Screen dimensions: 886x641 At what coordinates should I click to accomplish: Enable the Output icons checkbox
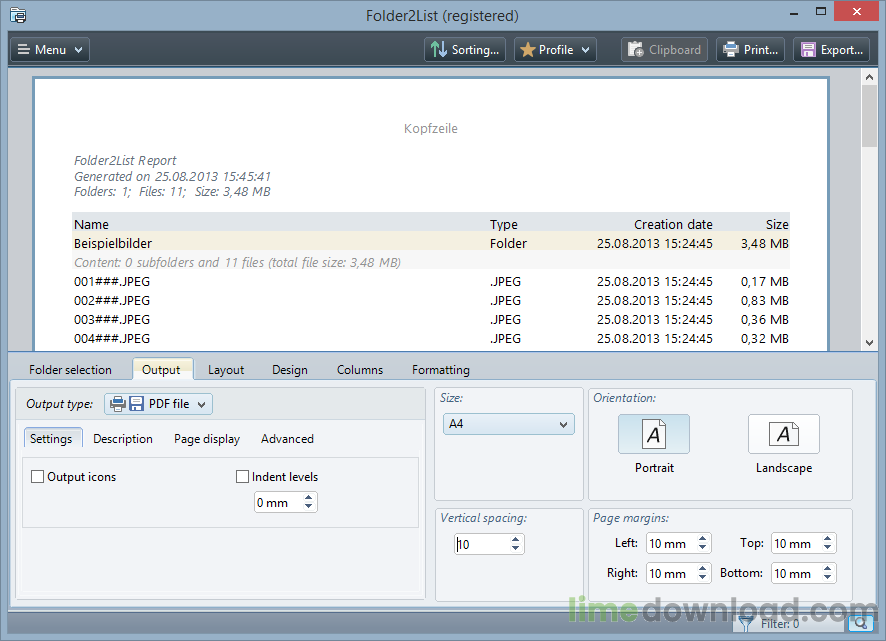[38, 477]
